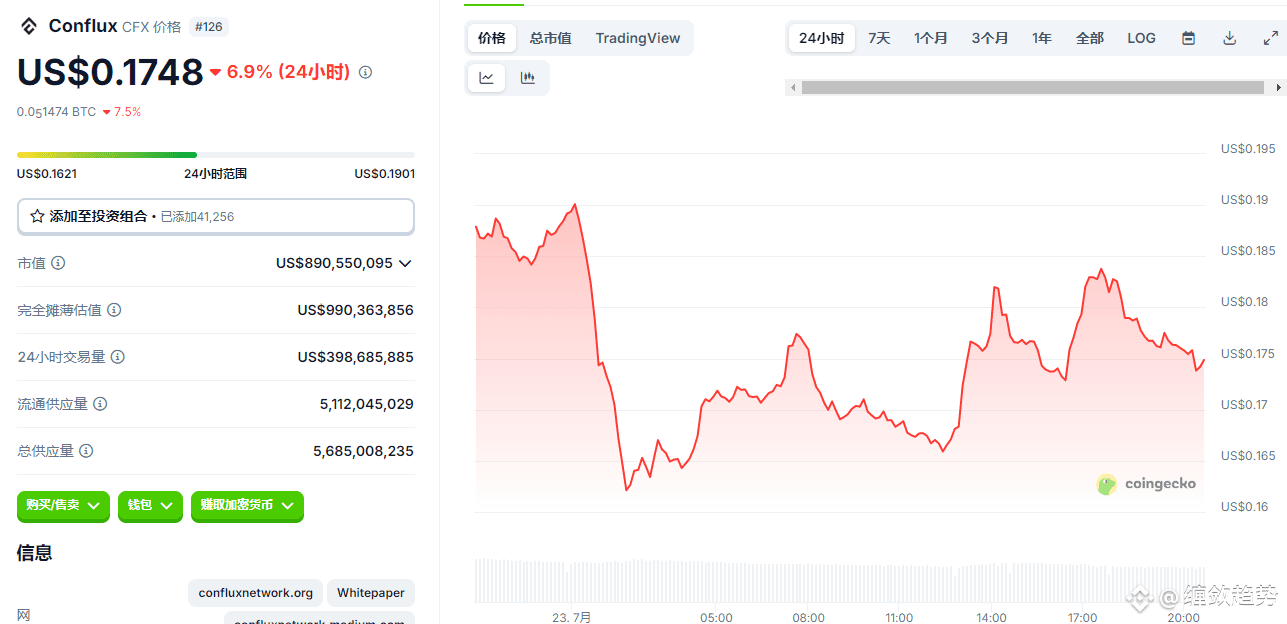Select the 3个月 time range
Image resolution: width=1287 pixels, height=624 pixels.
[x=990, y=38]
